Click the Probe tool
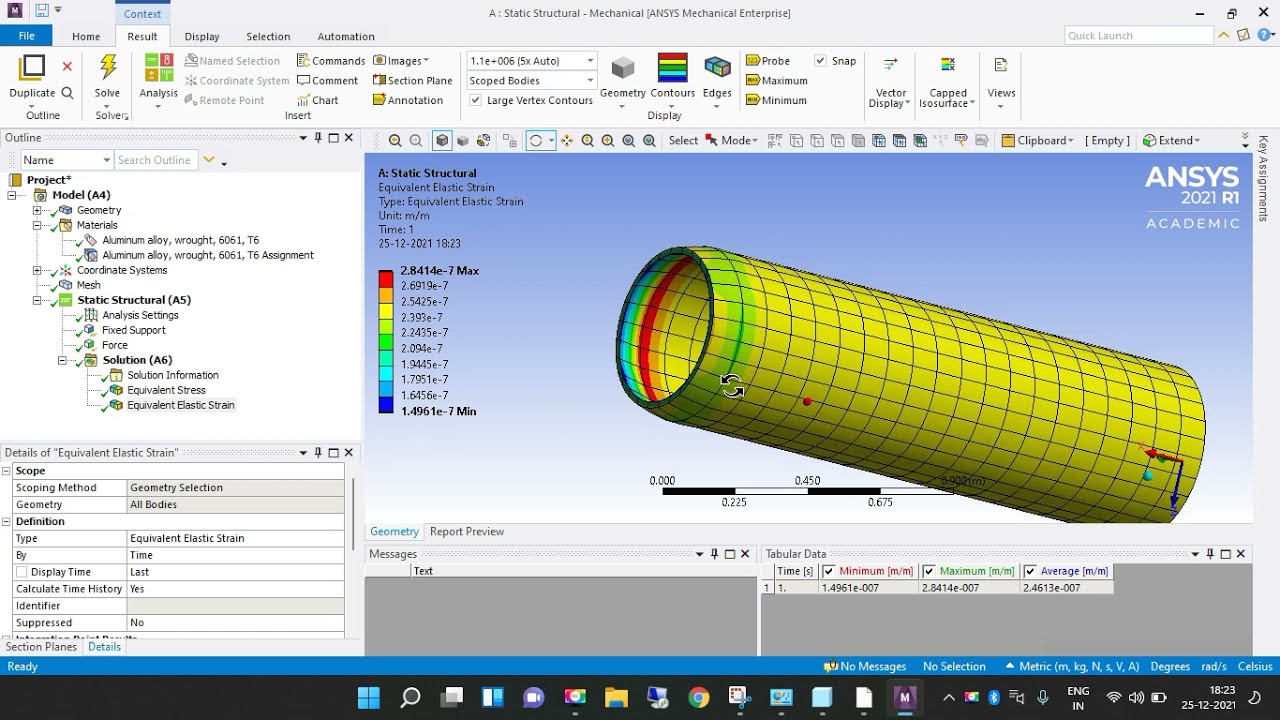 (x=768, y=61)
